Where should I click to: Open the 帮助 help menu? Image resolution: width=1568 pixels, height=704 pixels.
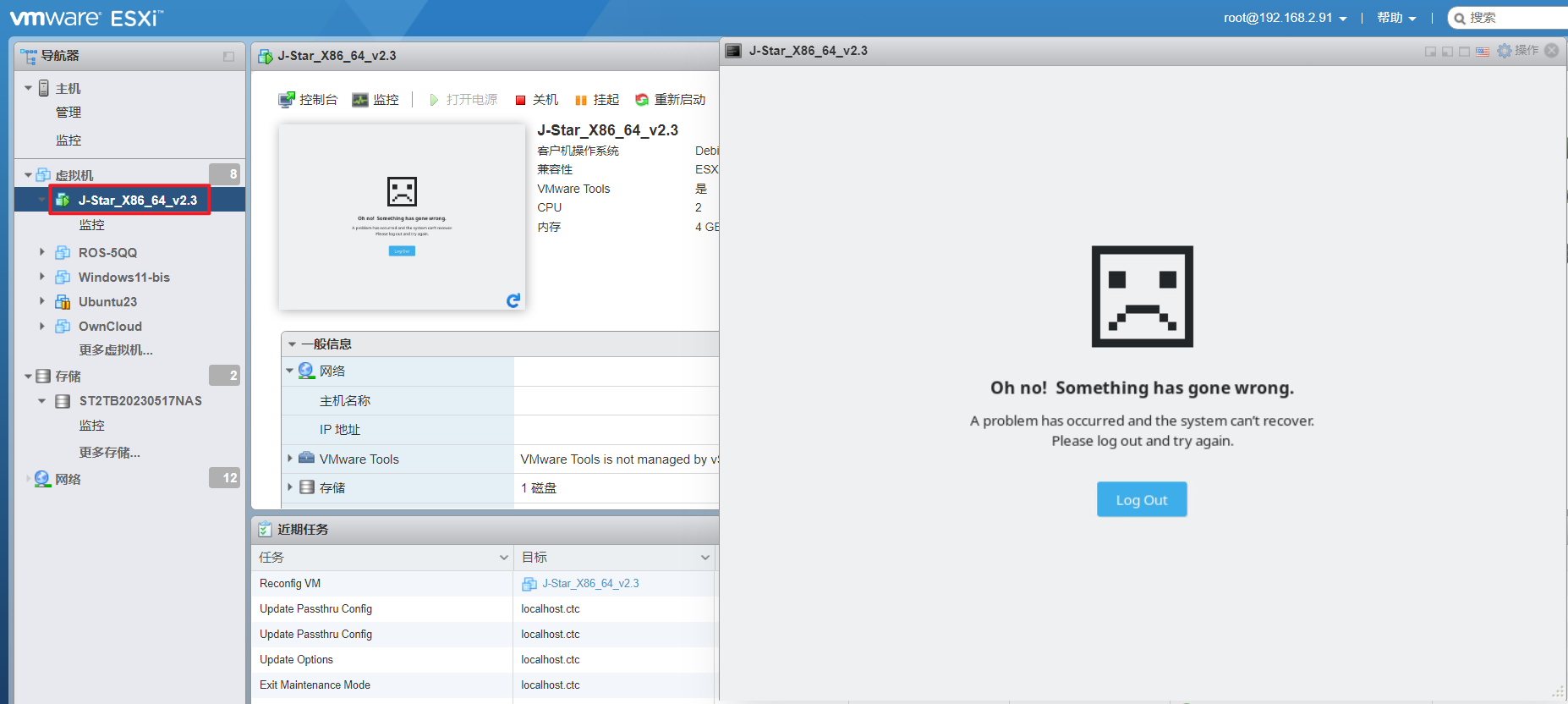click(1395, 18)
